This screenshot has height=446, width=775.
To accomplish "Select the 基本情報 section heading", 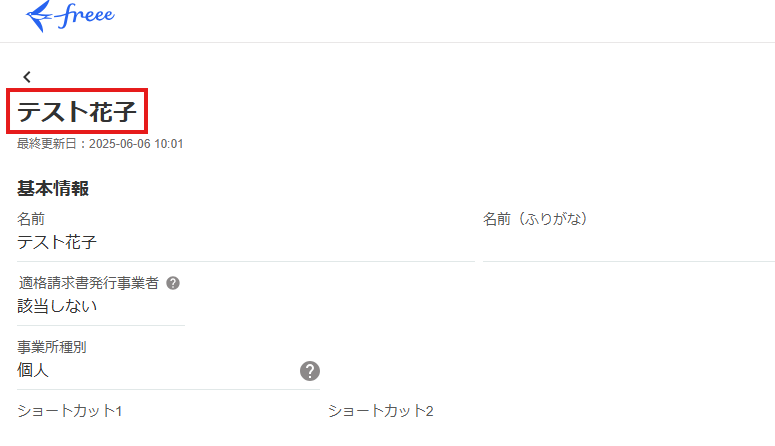I will click(53, 189).
